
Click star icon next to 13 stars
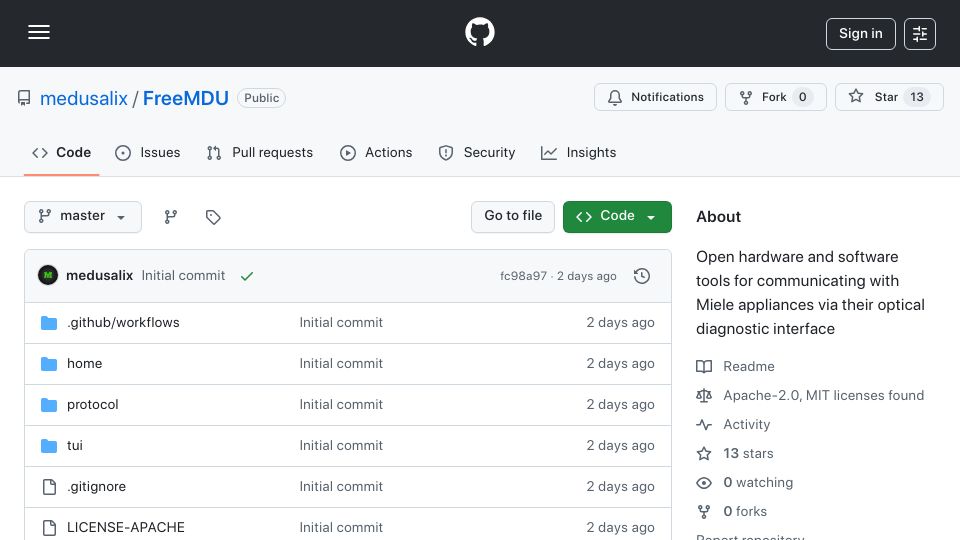click(704, 454)
